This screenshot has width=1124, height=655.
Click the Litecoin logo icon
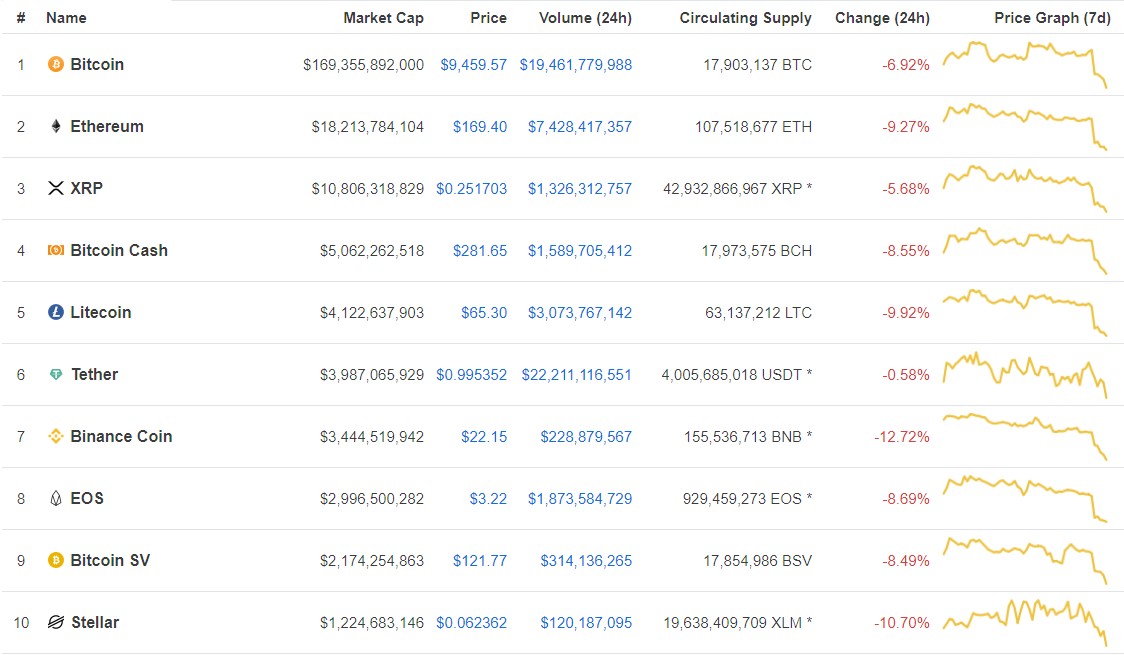55,312
